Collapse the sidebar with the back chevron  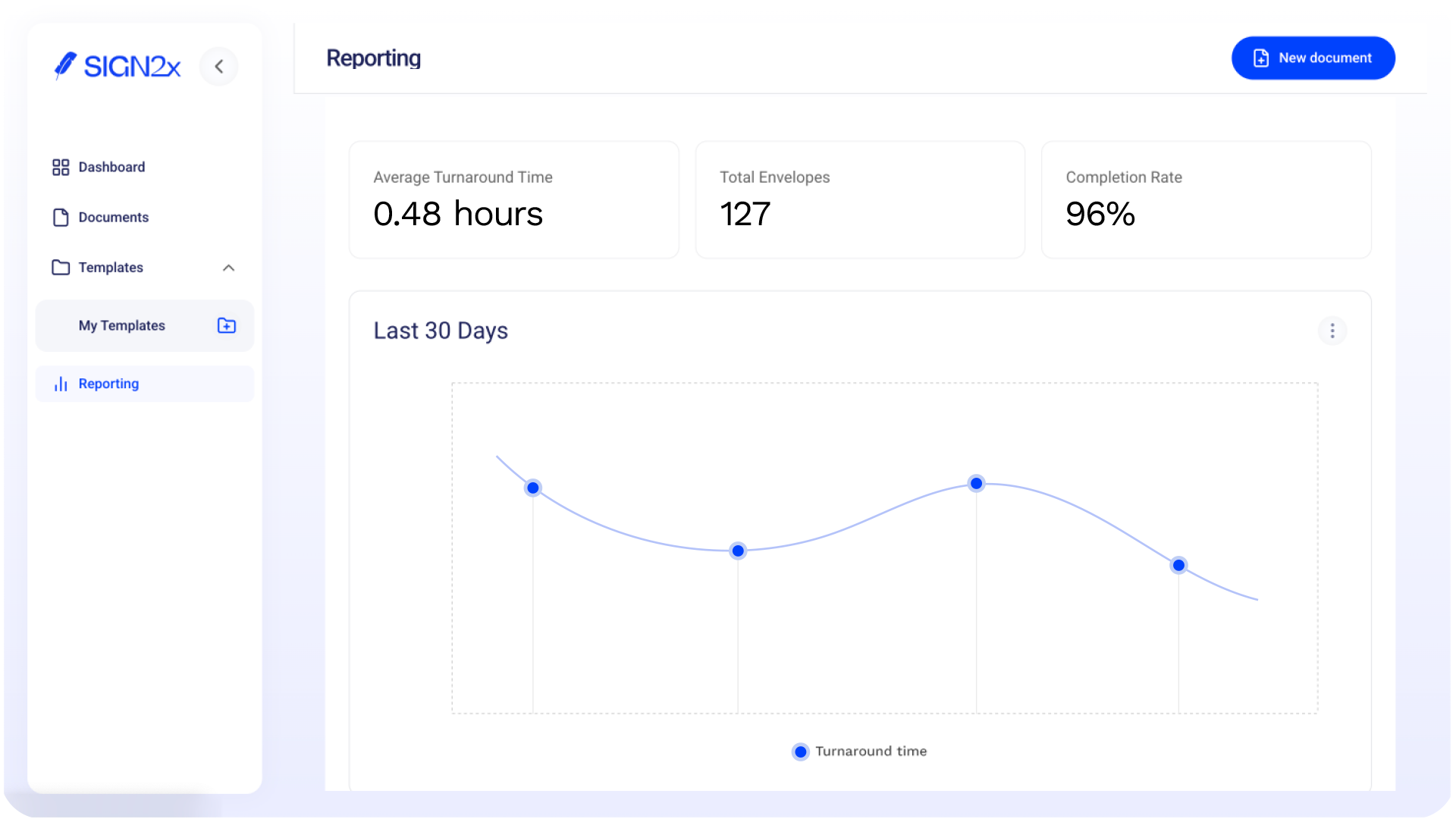[x=219, y=67]
